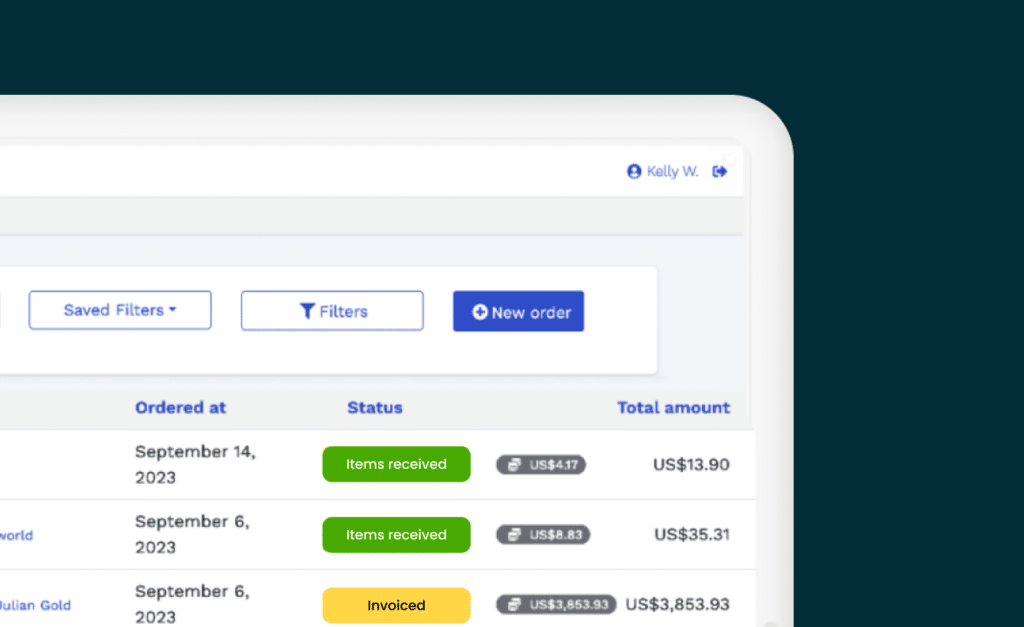Click Items received badge for September 14
This screenshot has height=627, width=1024.
tap(396, 464)
